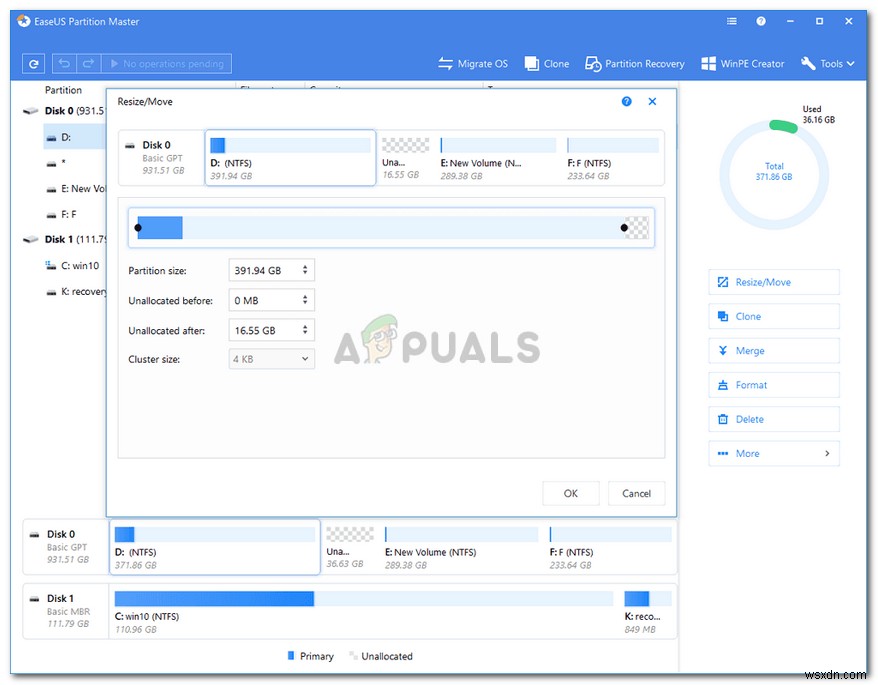
Task: Select C: win10 in left tree
Action: 74,265
